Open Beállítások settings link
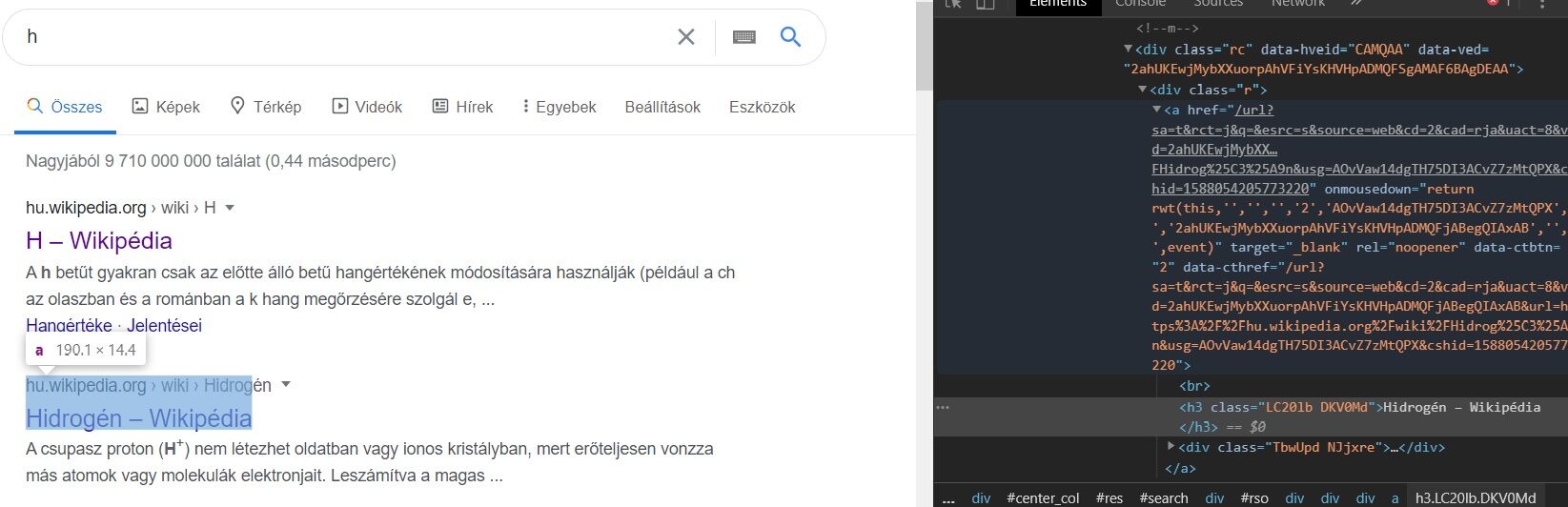 tap(662, 107)
